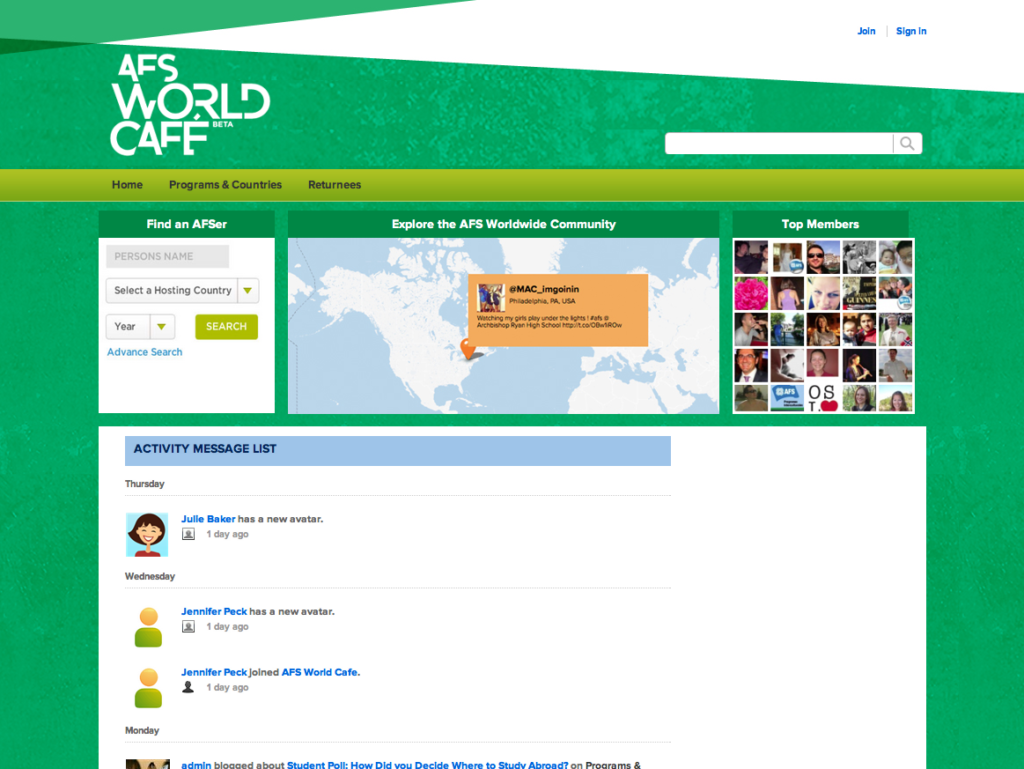Click Jennifer Peck's default avatar for new avatar activity

point(148,627)
